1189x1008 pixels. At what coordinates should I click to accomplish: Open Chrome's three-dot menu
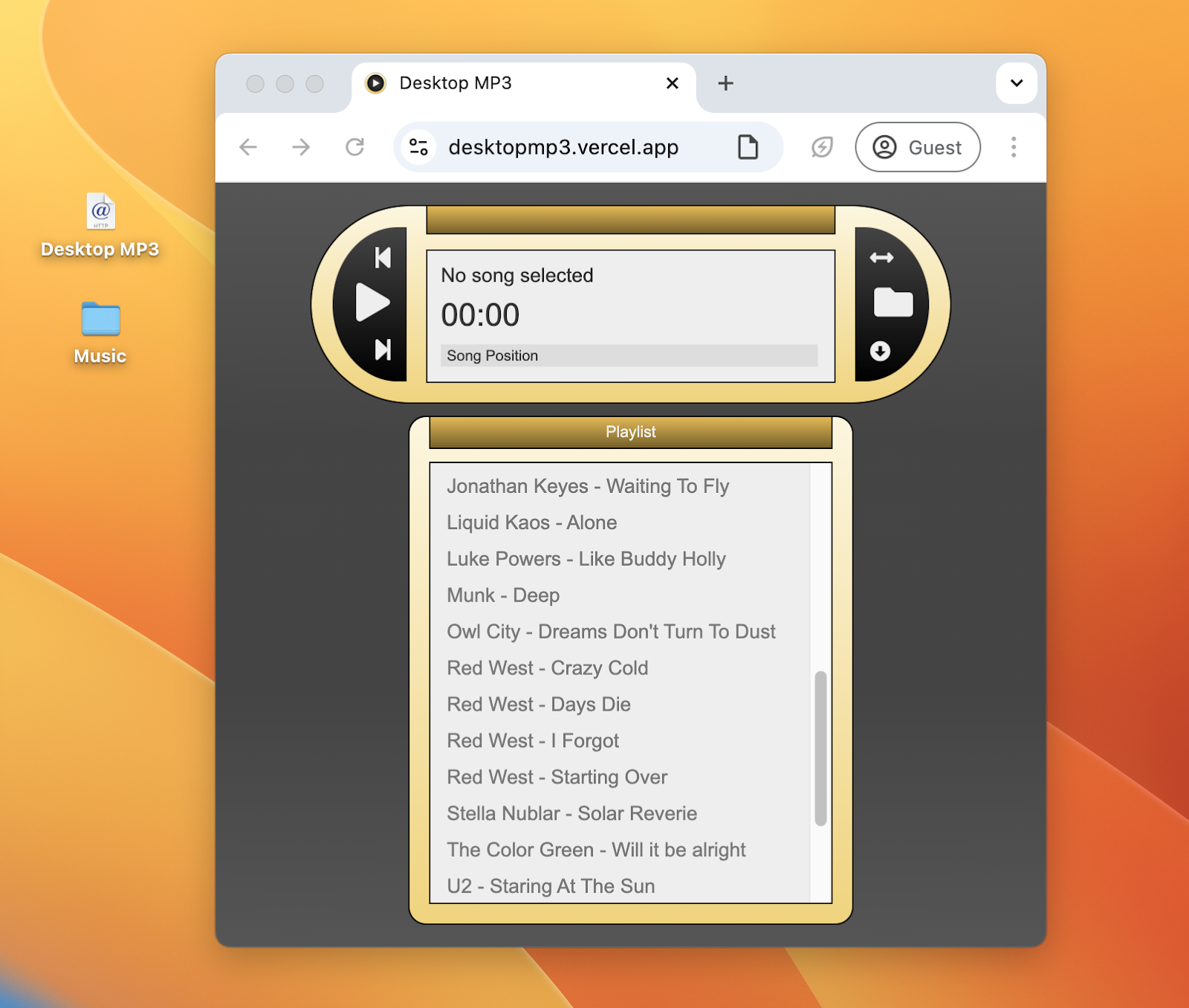1013,147
